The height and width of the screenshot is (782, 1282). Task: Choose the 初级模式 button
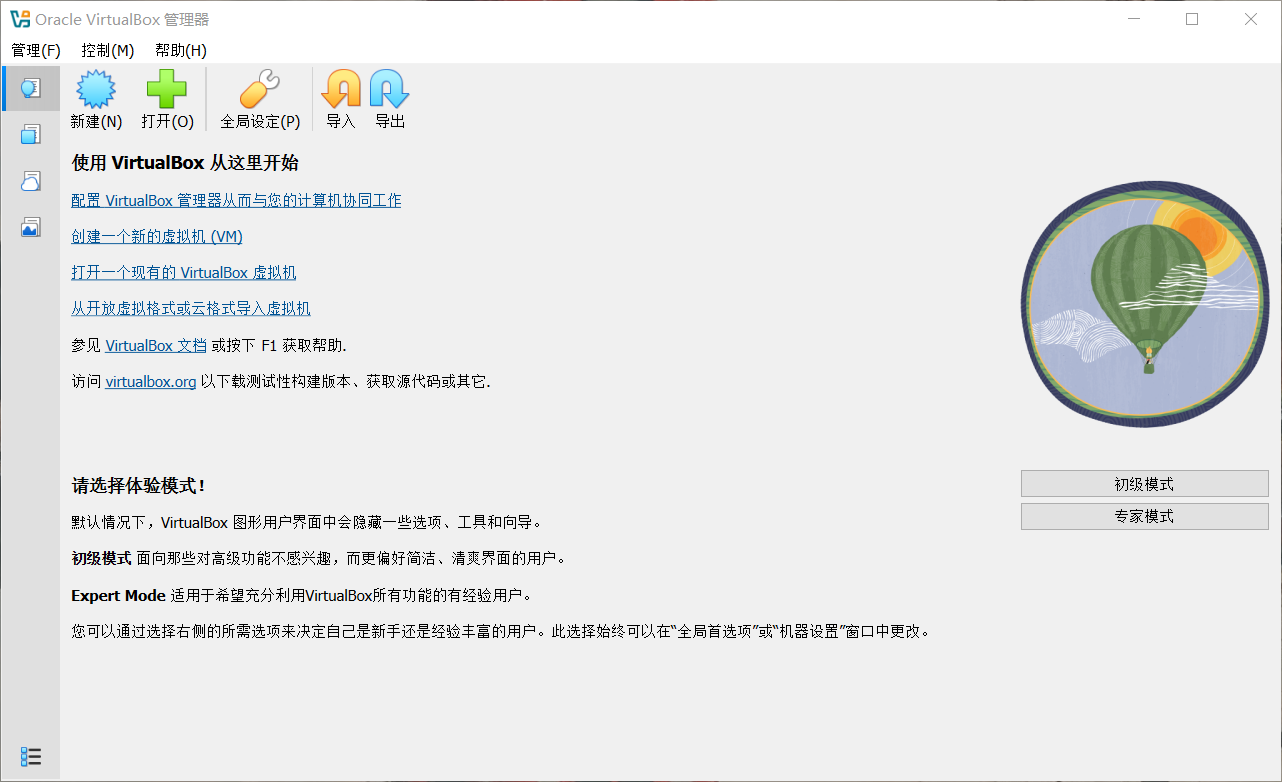(1144, 484)
